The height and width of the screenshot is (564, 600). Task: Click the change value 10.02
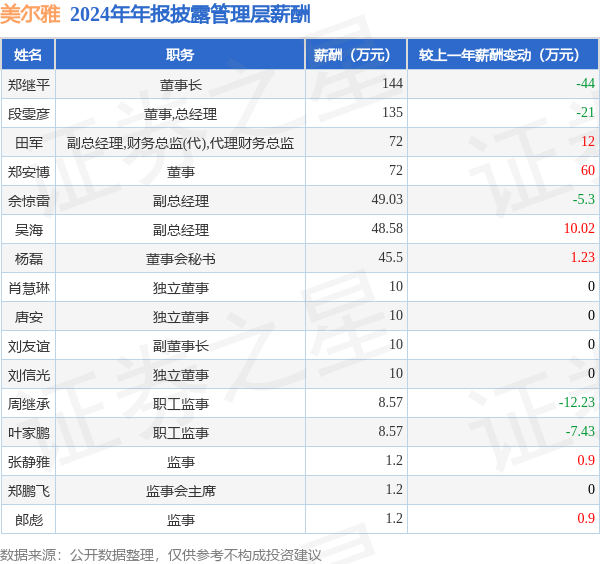point(579,229)
